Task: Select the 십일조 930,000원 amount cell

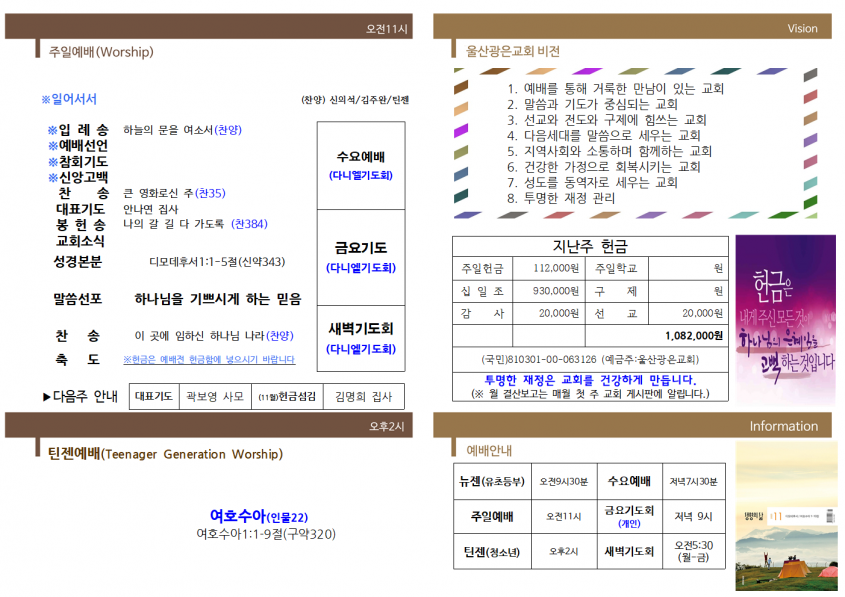Action: (549, 291)
